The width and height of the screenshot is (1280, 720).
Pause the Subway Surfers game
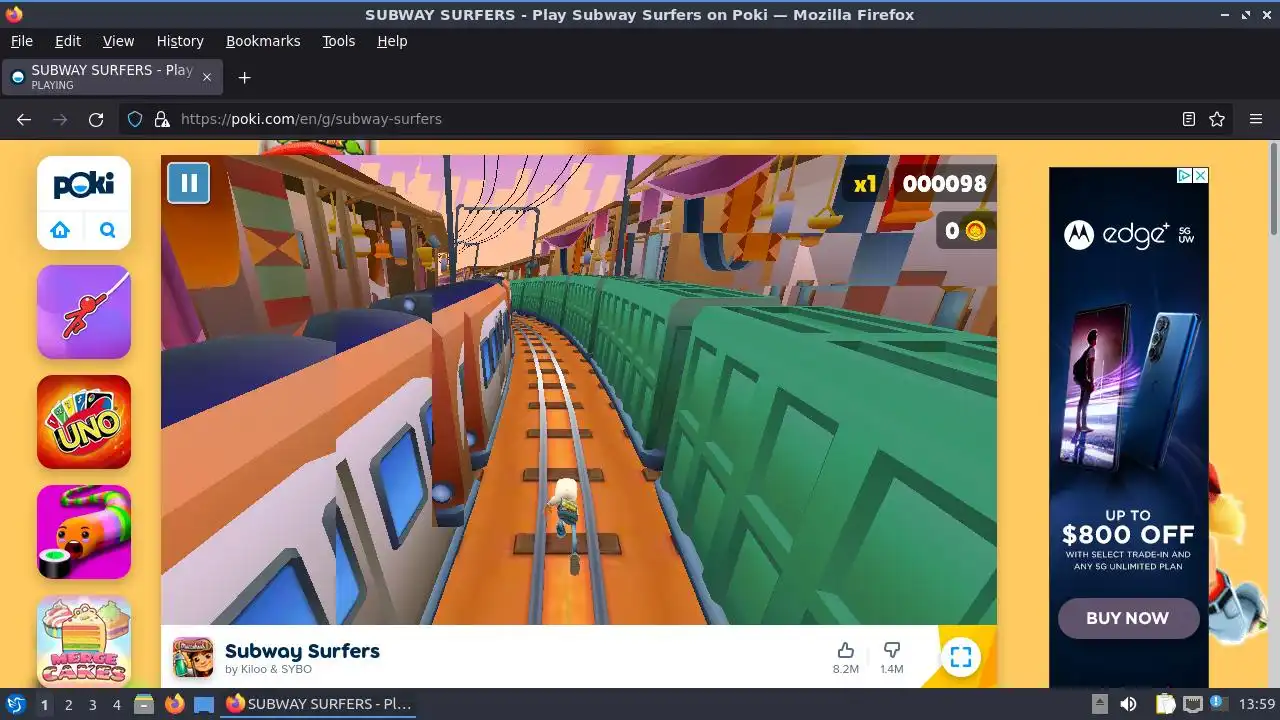[x=188, y=183]
